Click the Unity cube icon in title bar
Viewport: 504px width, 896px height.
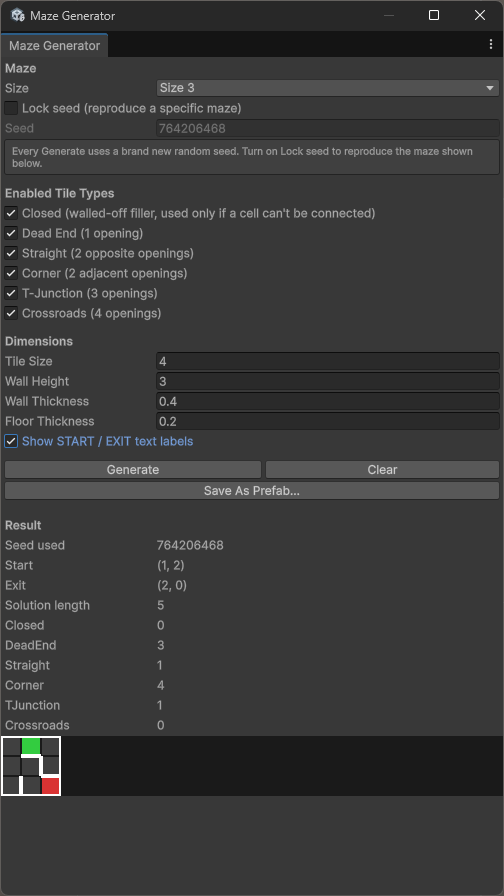[18, 15]
